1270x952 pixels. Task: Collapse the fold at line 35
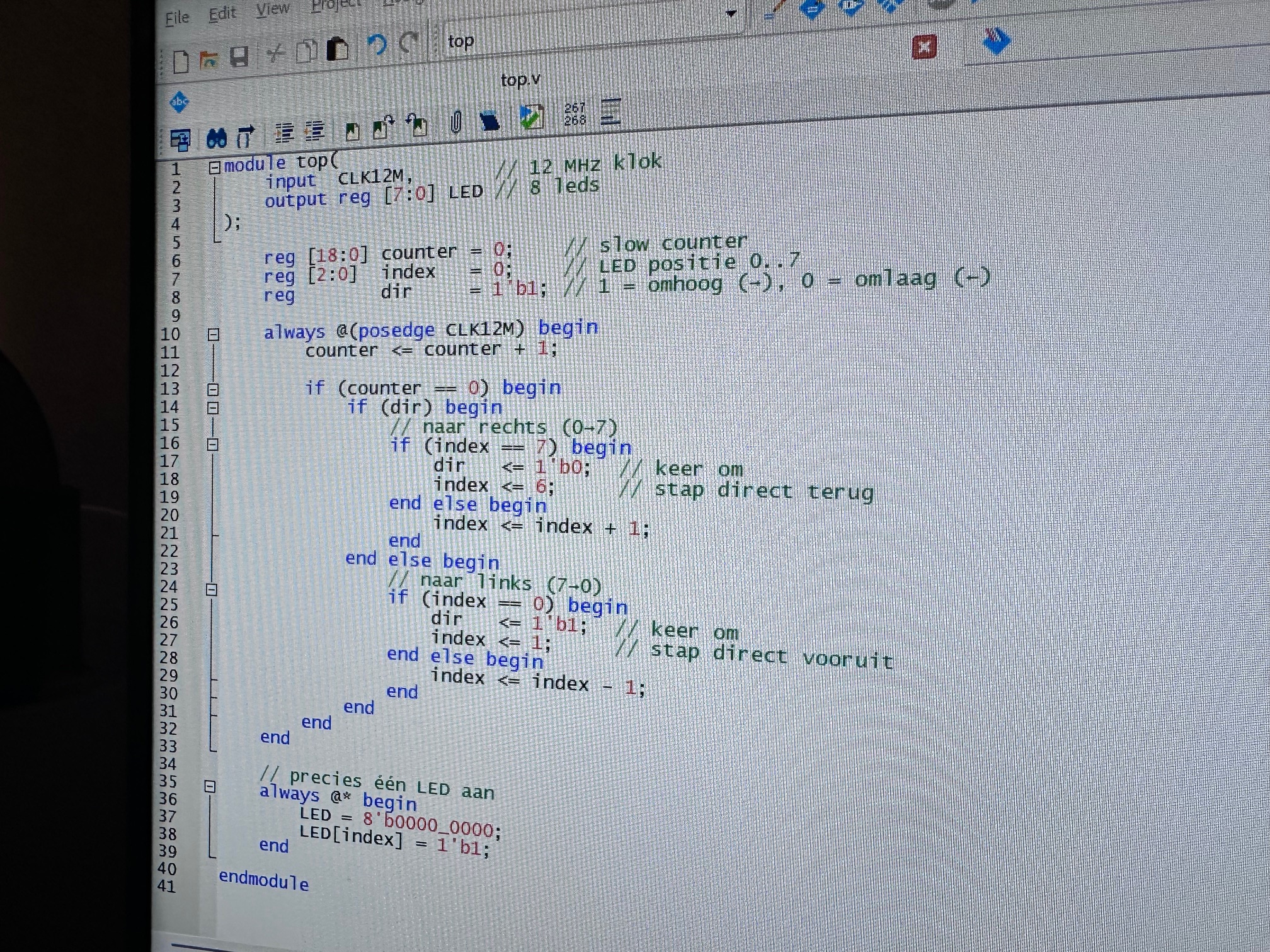(x=210, y=786)
